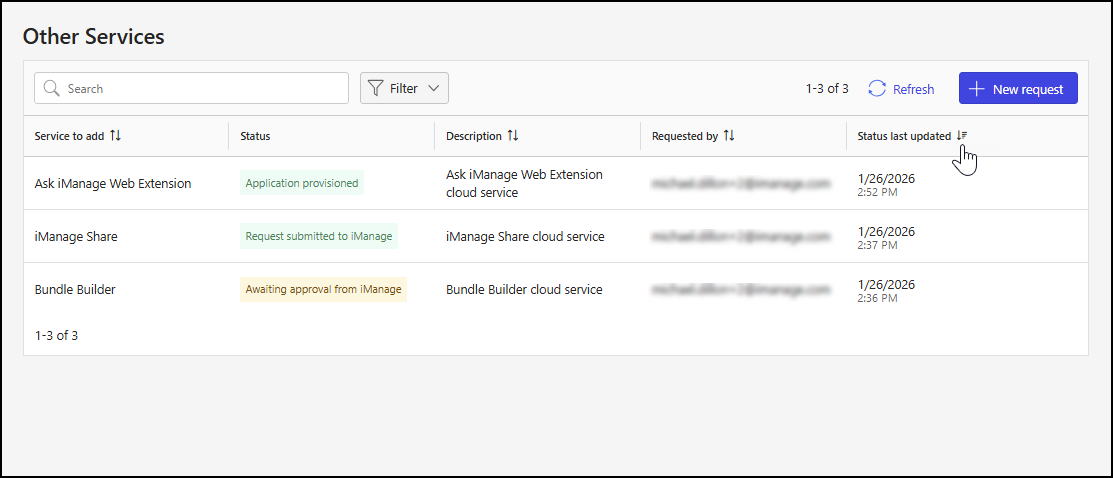Click requester email in iManage Share row
Image resolution: width=1113 pixels, height=478 pixels.
[x=740, y=237]
